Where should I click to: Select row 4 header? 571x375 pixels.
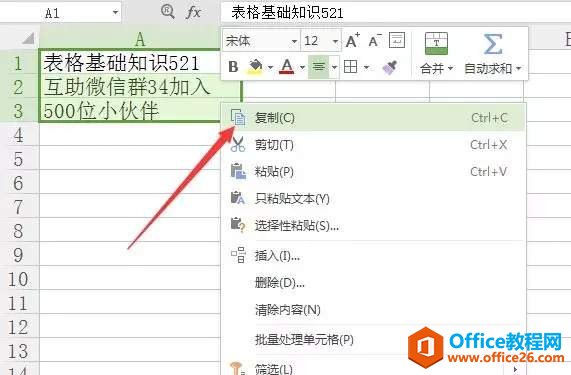tap(19, 135)
